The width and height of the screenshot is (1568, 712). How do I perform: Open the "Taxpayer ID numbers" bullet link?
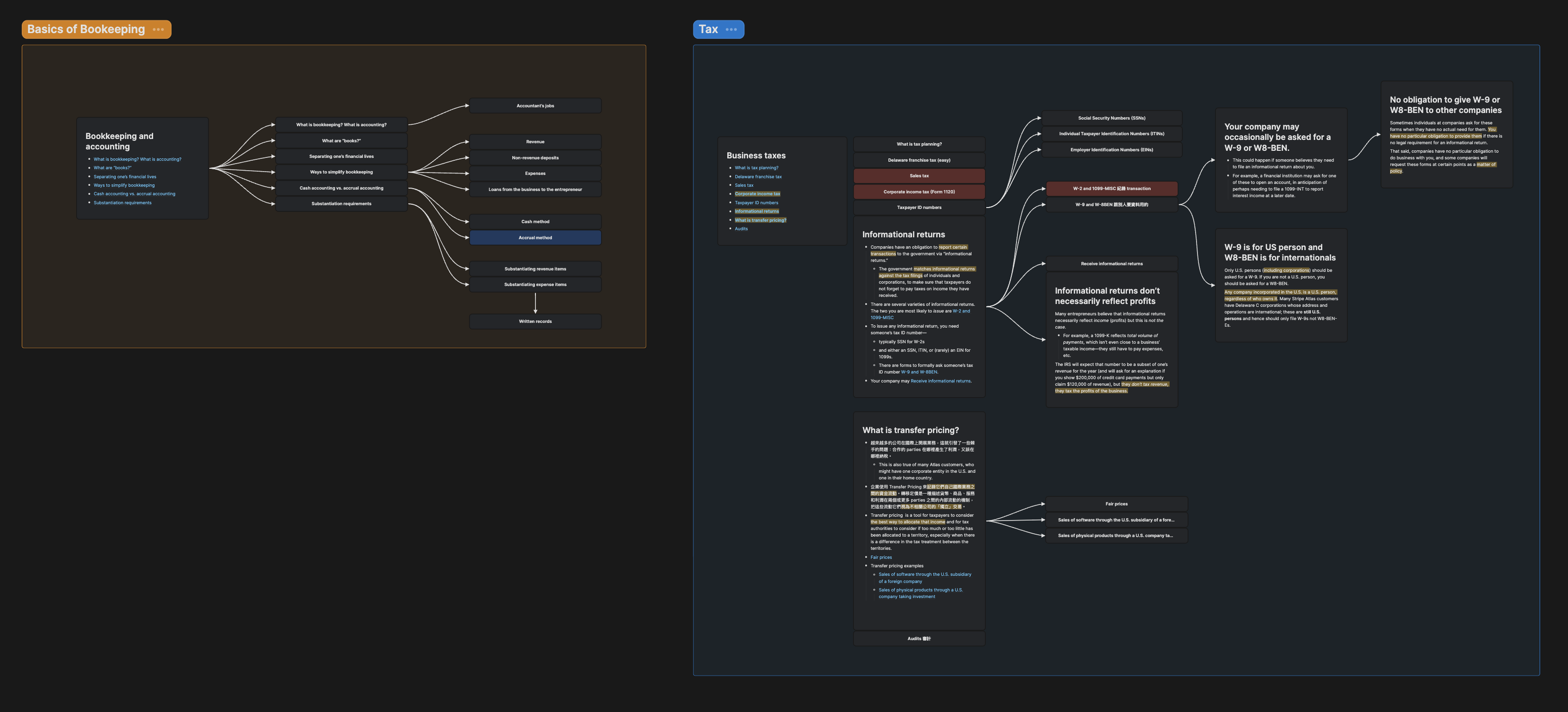click(756, 203)
